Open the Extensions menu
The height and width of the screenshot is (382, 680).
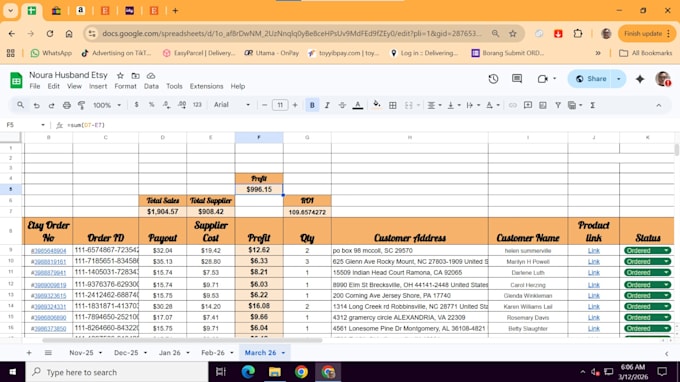[206, 86]
